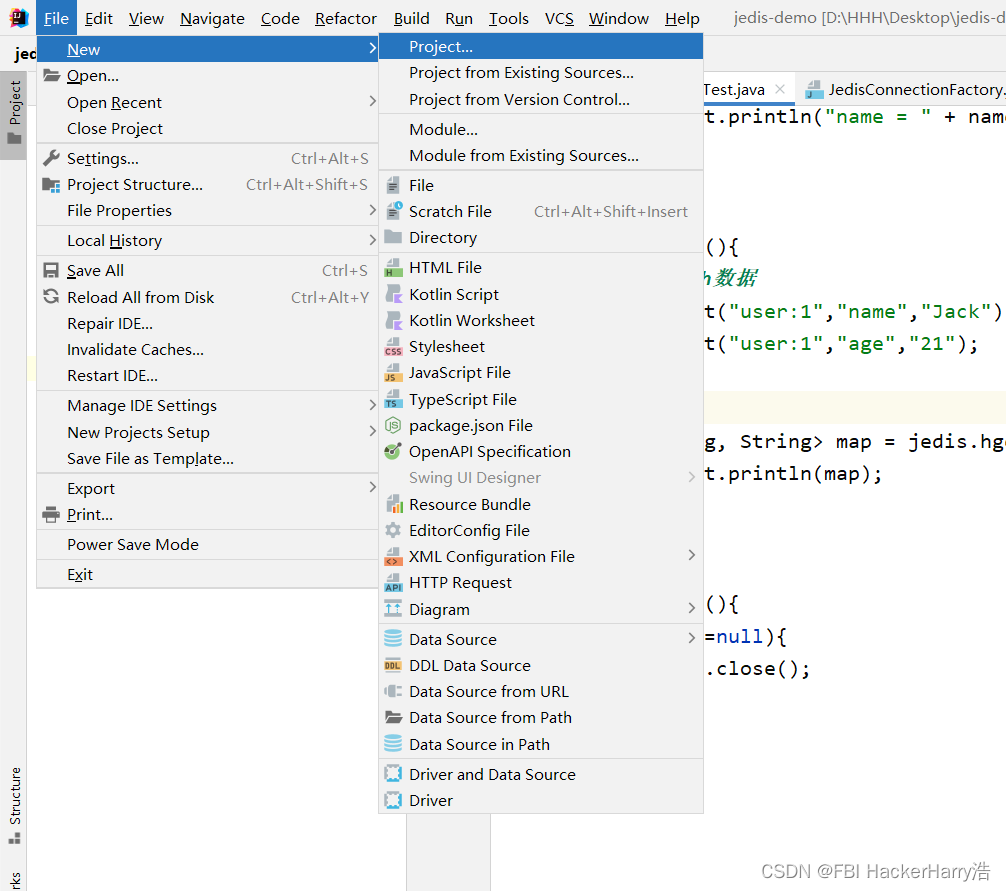The width and height of the screenshot is (1006, 891).
Task: Click the Resource Bundle icon
Action: tap(393, 504)
